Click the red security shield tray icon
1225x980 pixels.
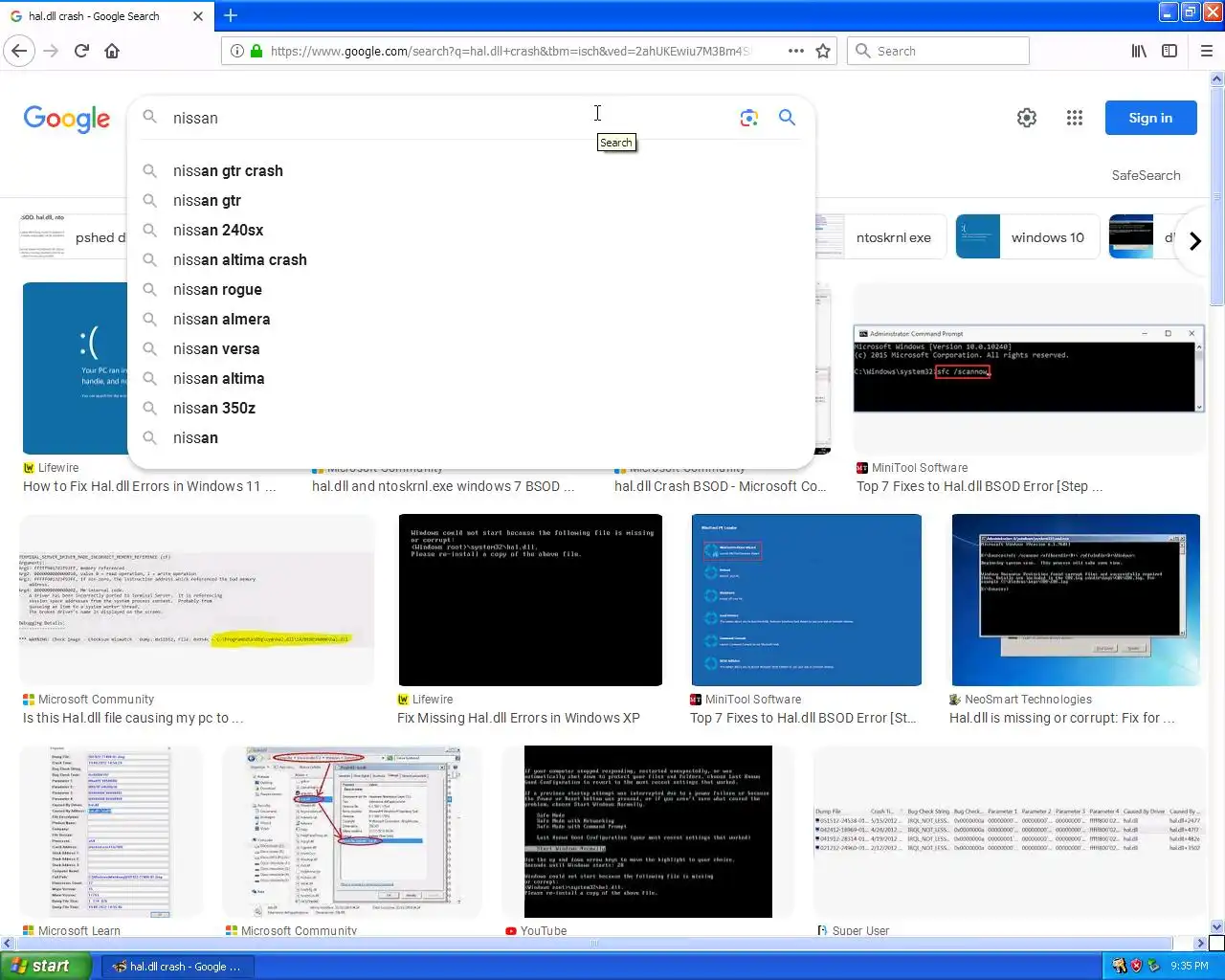click(1136, 967)
